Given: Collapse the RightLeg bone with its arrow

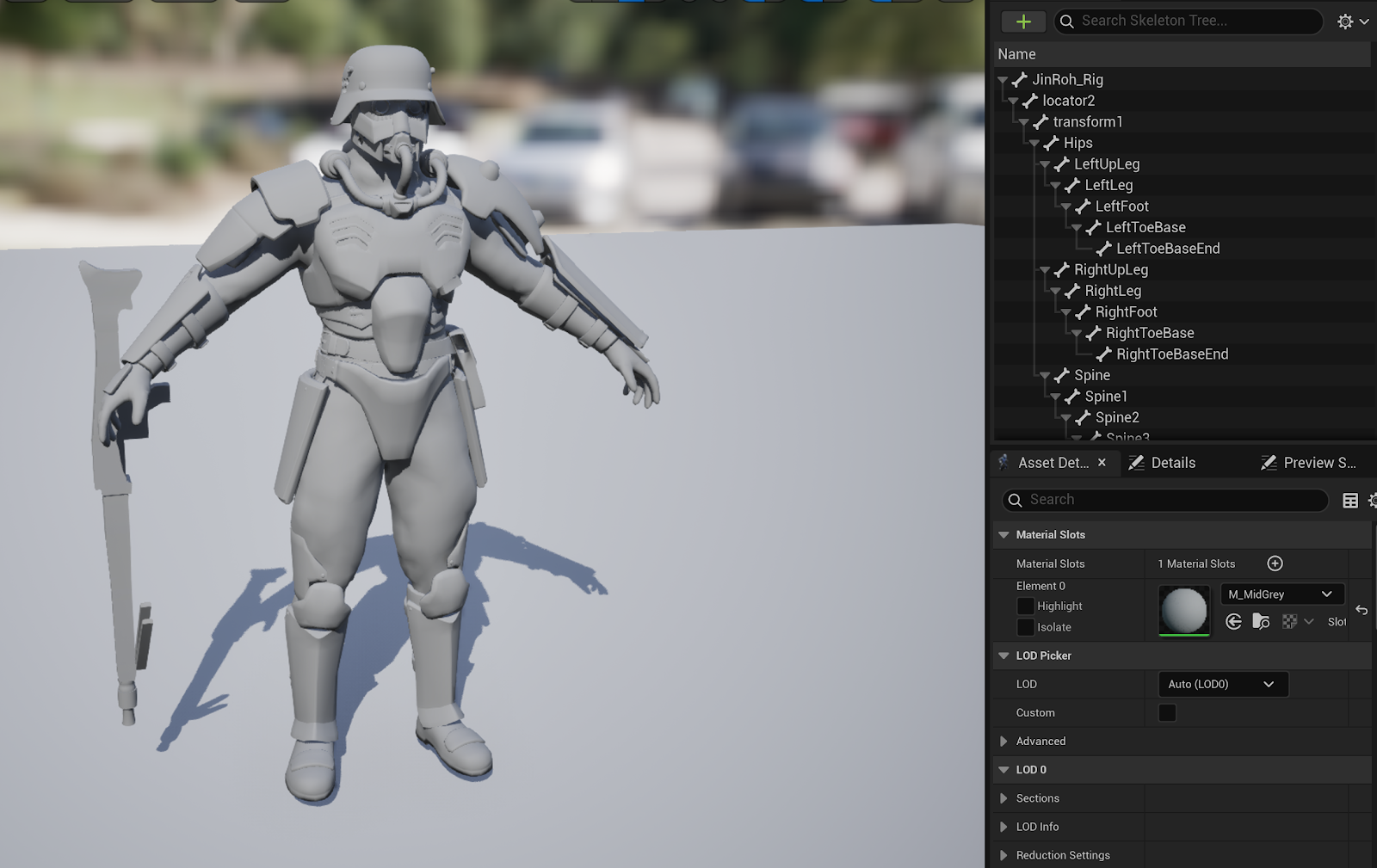Looking at the screenshot, I should click(1055, 292).
